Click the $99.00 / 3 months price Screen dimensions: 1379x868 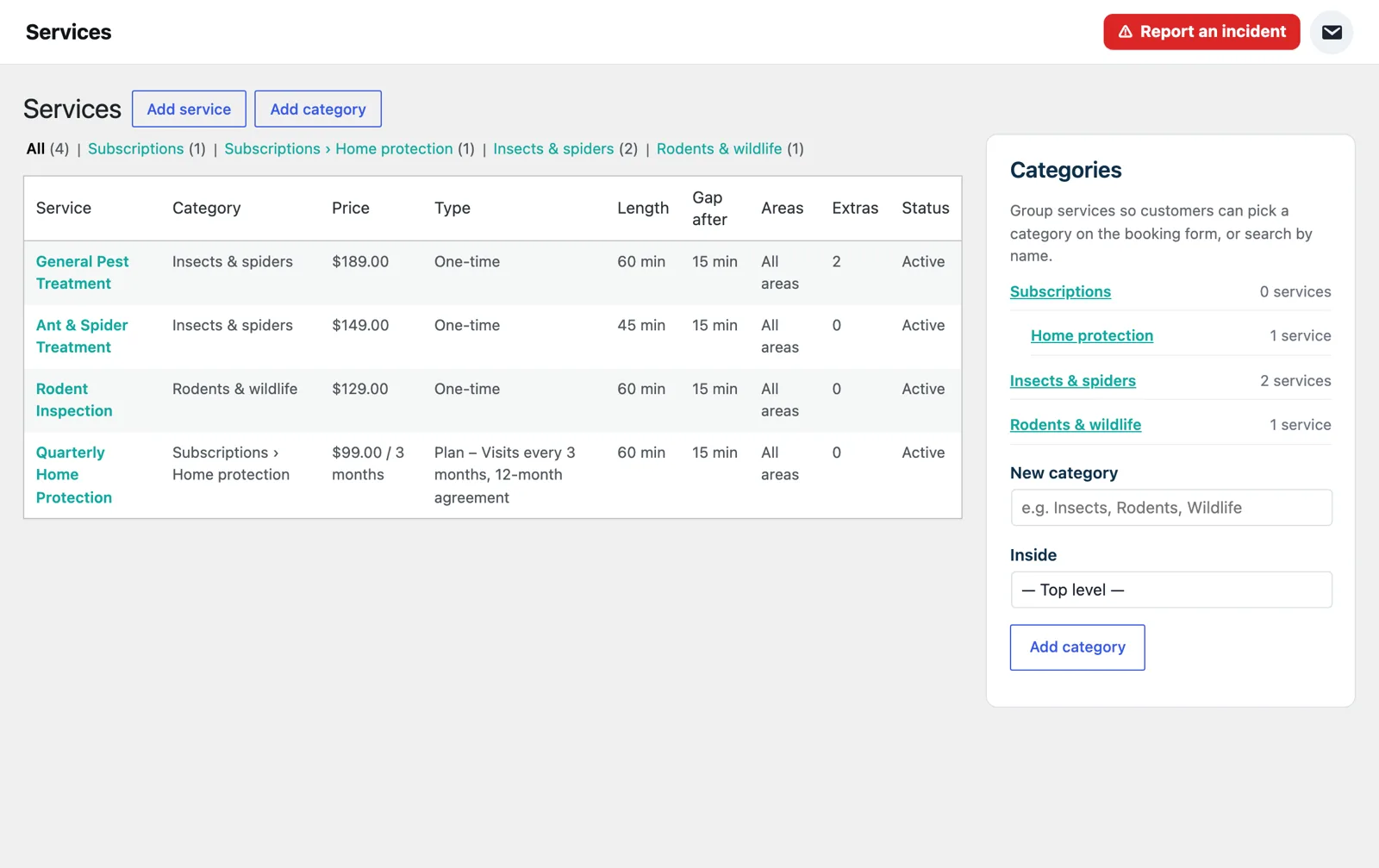(368, 464)
